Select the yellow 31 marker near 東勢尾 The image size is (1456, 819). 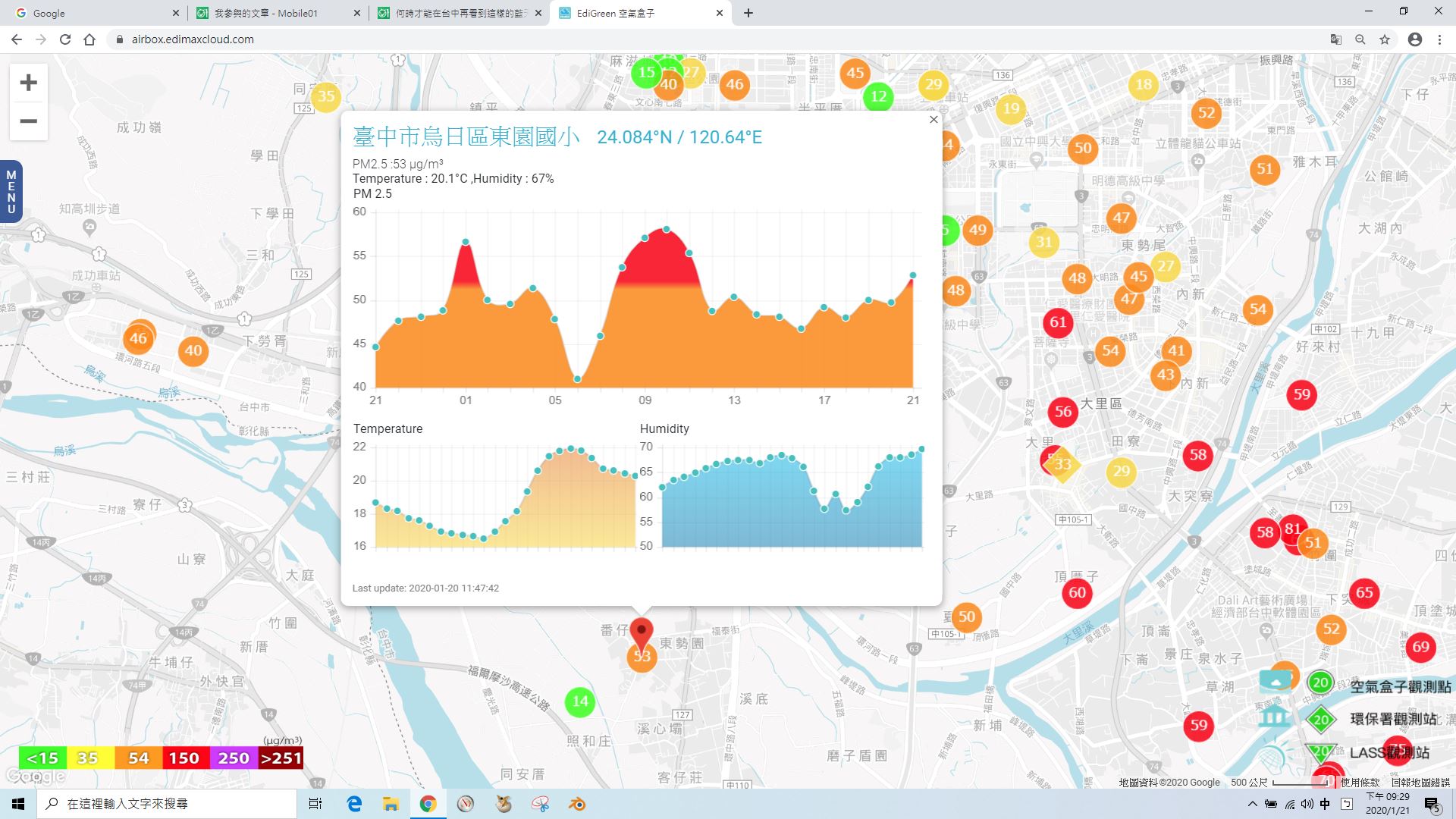pyautogui.click(x=1044, y=242)
